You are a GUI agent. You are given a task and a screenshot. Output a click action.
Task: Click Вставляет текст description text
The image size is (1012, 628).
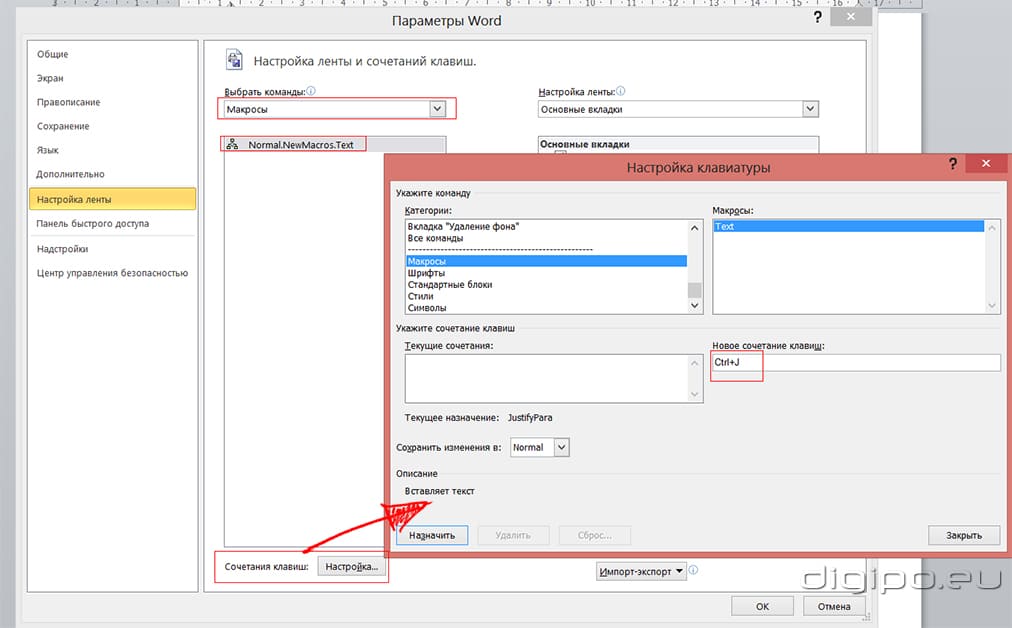pyautogui.click(x=440, y=491)
